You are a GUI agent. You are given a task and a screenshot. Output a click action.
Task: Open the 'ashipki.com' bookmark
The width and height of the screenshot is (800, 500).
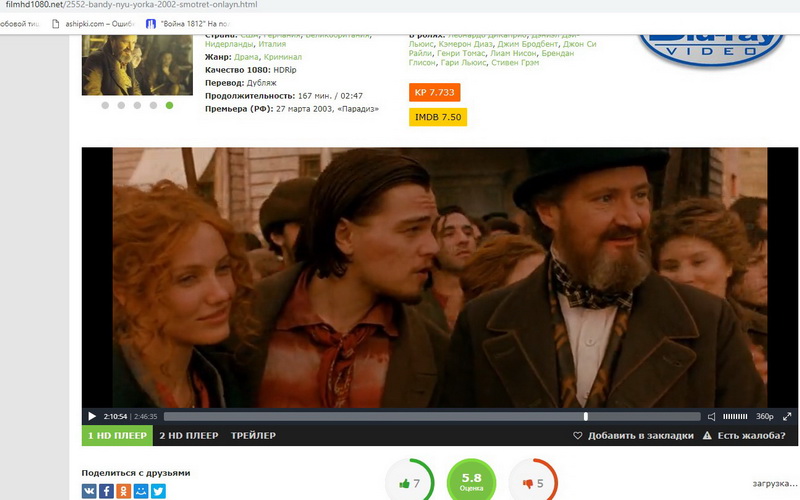click(93, 23)
